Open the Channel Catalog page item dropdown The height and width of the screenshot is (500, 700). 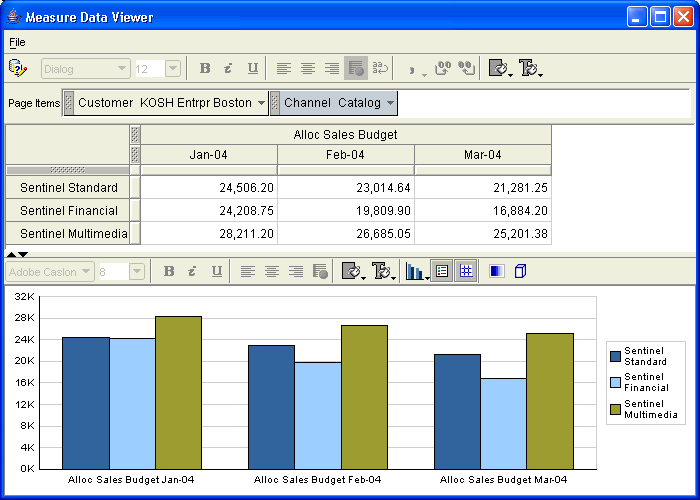pyautogui.click(x=390, y=103)
